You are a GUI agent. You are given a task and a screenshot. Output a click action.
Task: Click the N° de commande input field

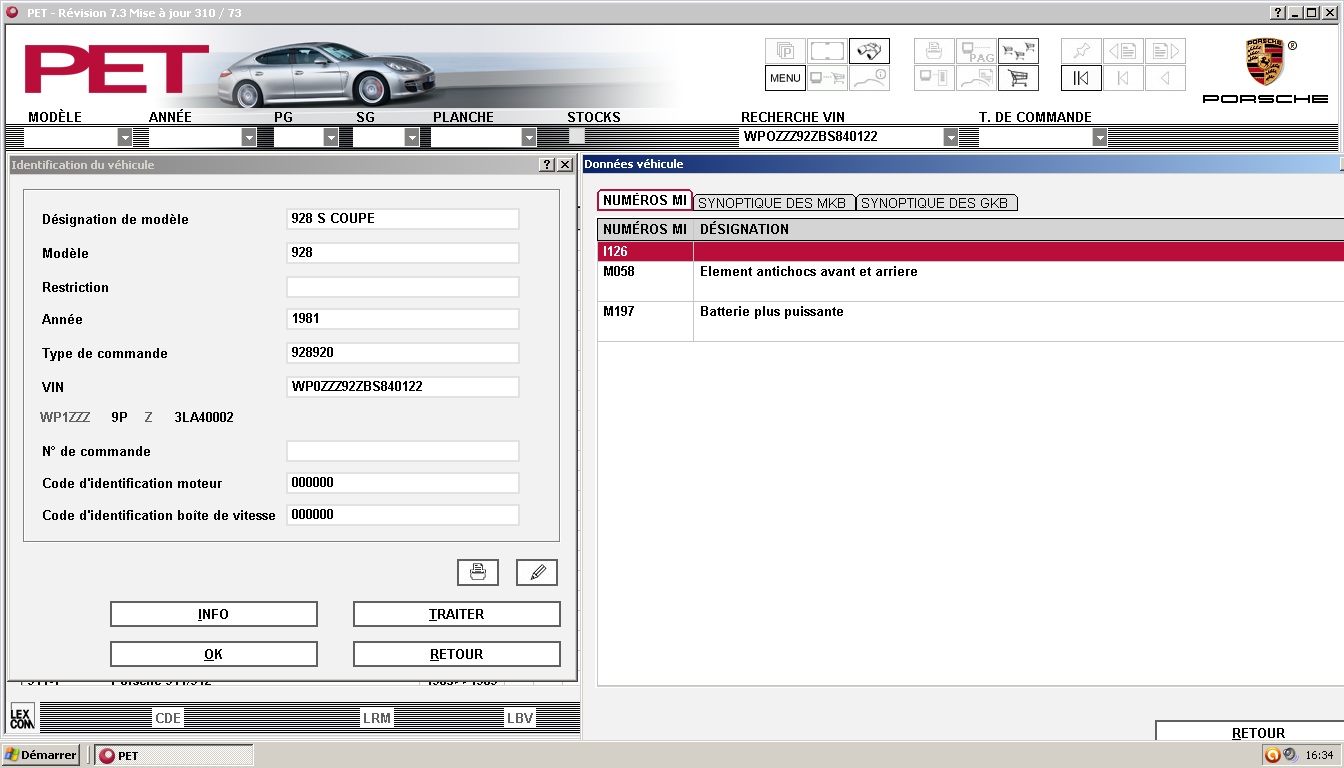(403, 451)
